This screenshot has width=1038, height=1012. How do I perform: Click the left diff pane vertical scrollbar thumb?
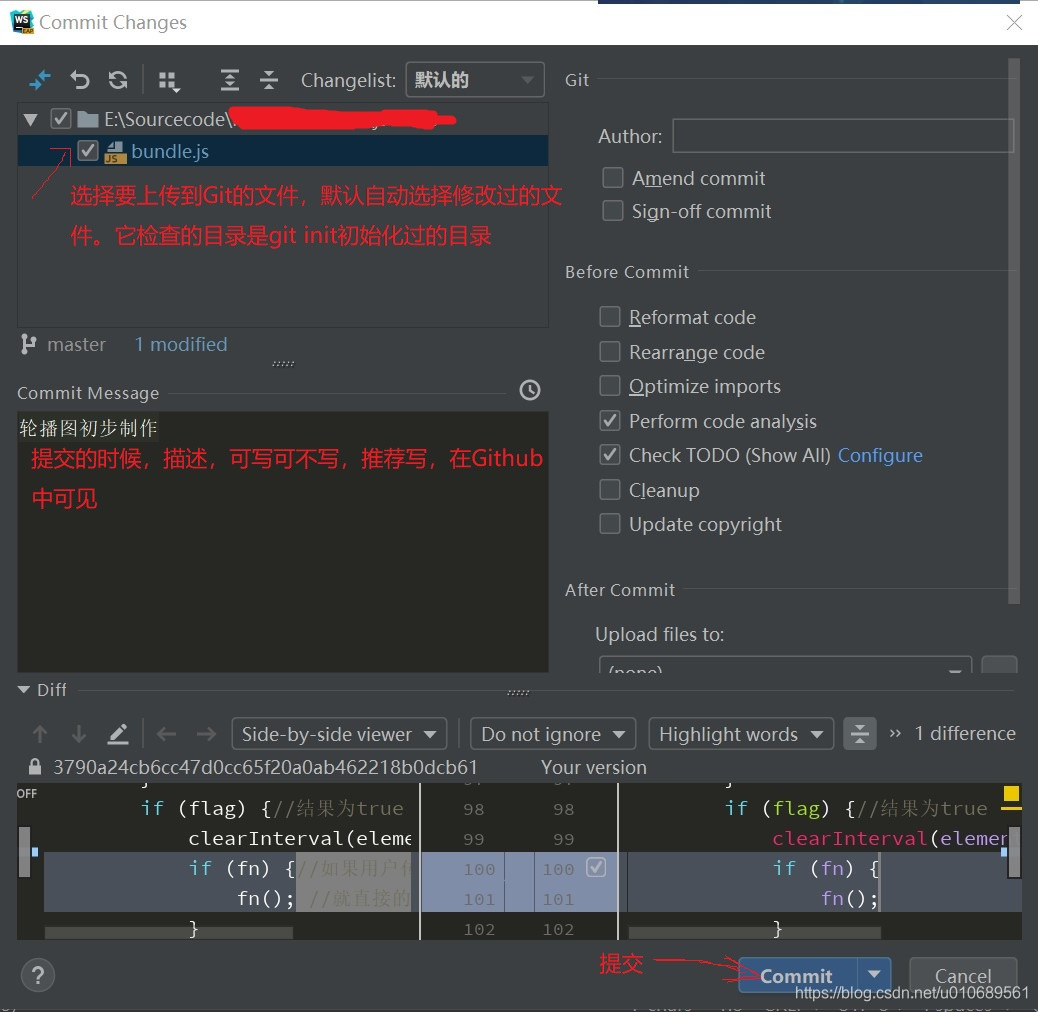(x=24, y=852)
